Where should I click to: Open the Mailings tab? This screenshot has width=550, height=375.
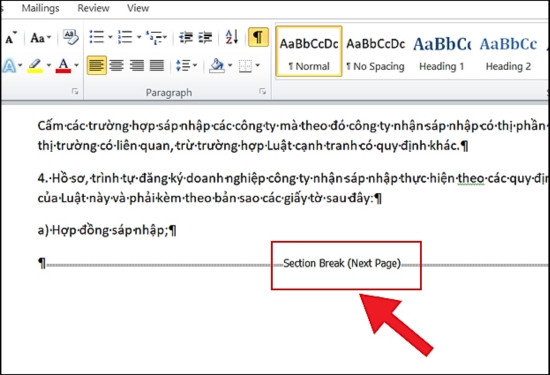coord(40,8)
